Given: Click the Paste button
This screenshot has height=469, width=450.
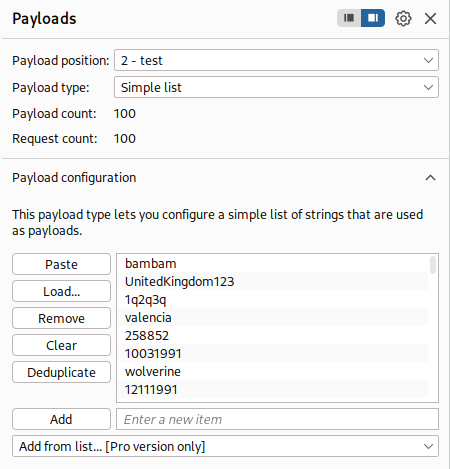Looking at the screenshot, I should (x=61, y=264).
